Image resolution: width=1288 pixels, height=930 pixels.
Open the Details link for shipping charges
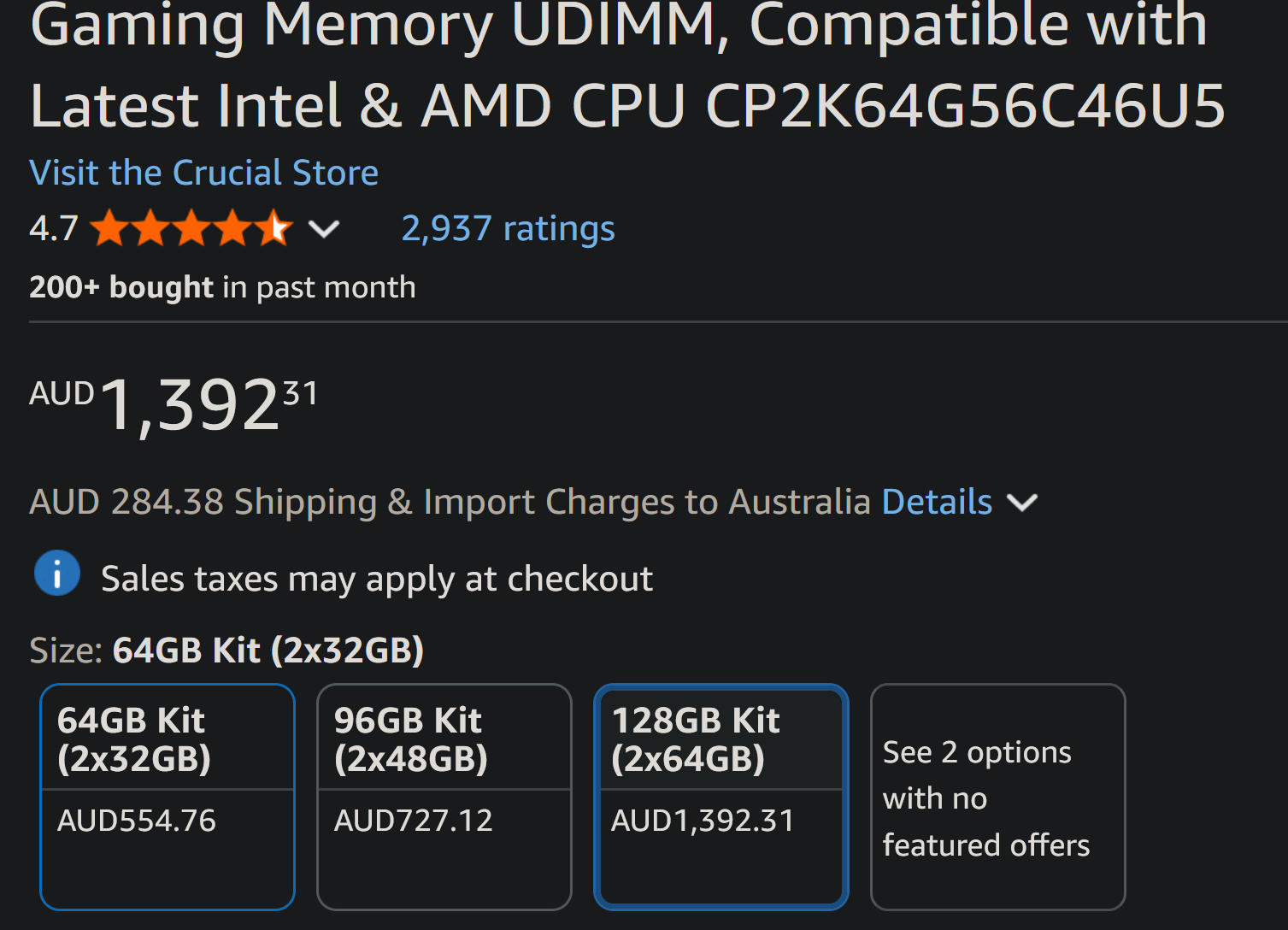pyautogui.click(x=937, y=503)
